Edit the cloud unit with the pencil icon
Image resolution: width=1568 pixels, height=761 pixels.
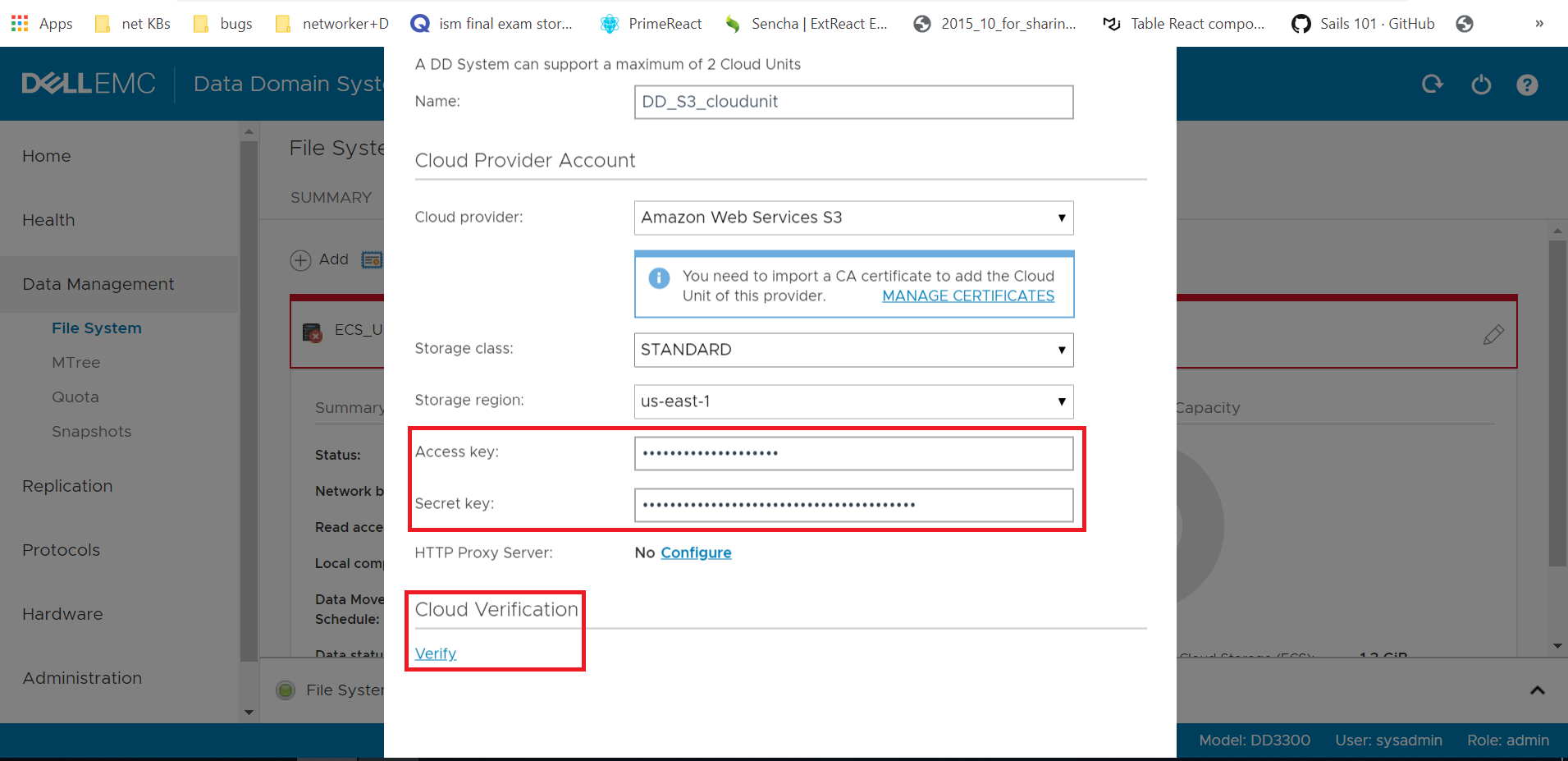[x=1493, y=334]
